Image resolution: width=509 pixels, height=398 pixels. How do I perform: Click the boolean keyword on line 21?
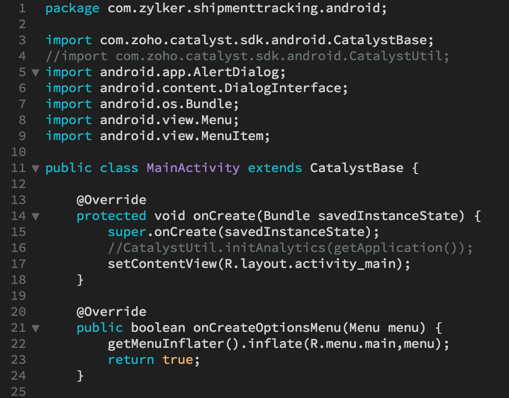pos(158,328)
